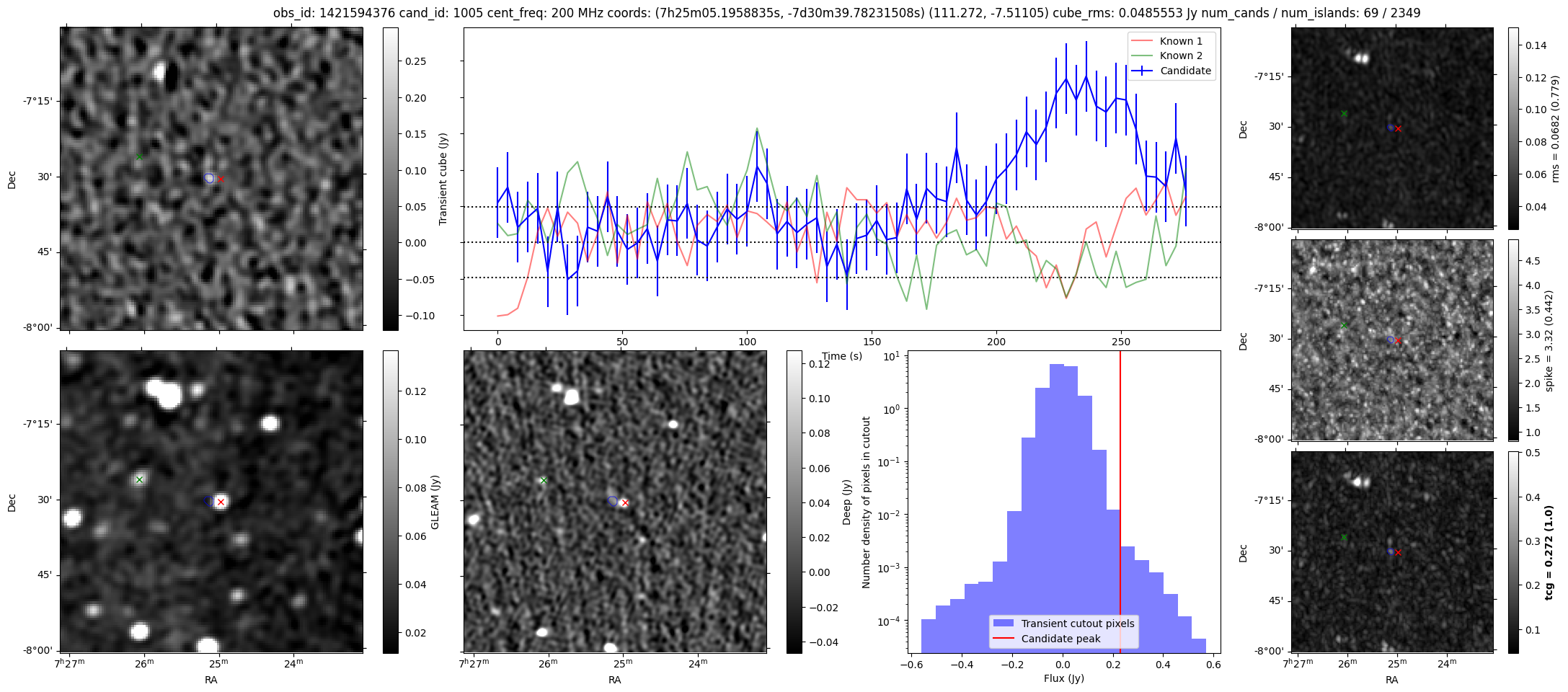Click the Time (s) axis label
1568x692 pixels.
tap(842, 356)
